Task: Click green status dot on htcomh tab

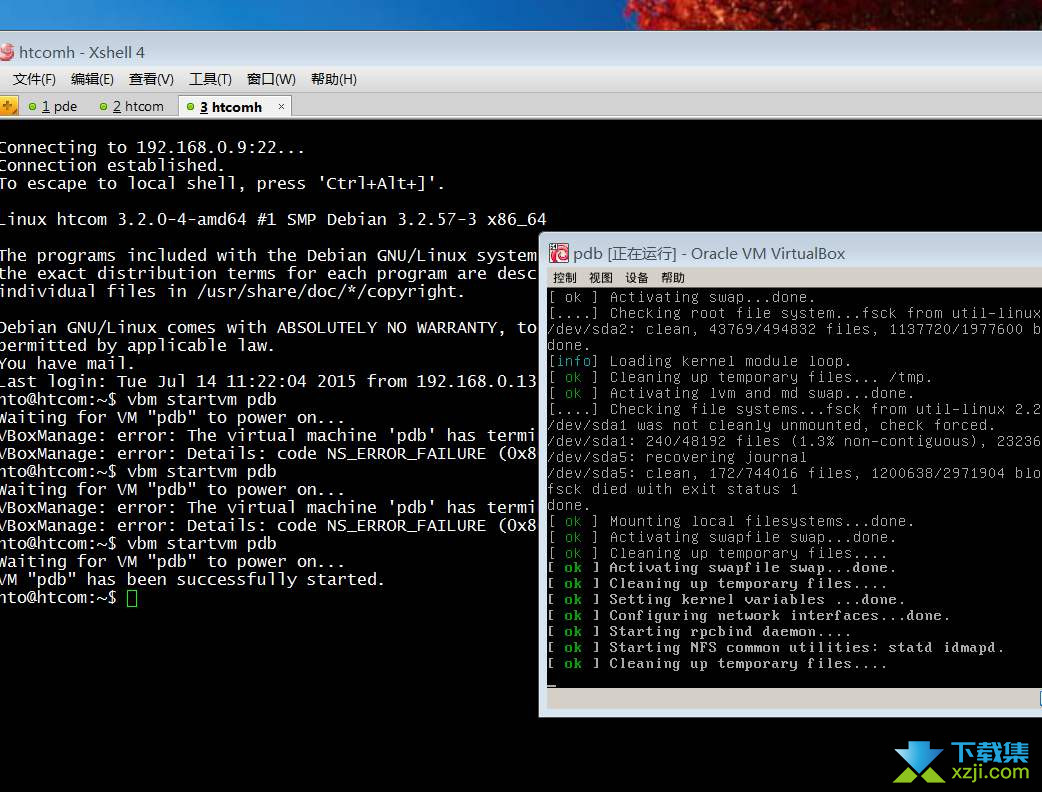Action: click(191, 106)
